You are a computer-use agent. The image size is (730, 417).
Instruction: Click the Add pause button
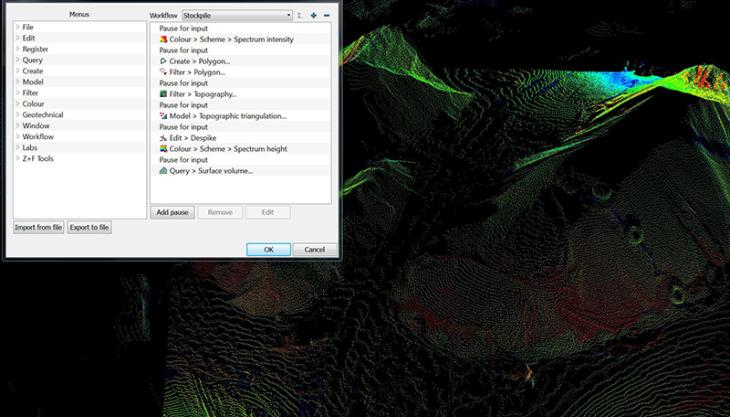[172, 212]
